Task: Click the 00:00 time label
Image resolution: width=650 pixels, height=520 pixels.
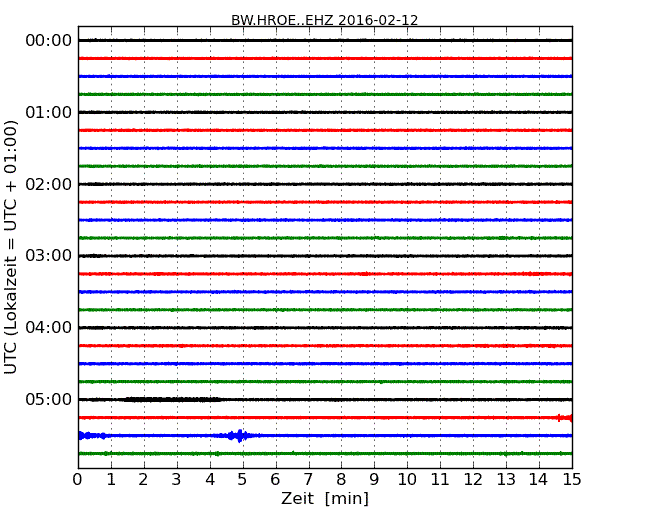Action: (49, 41)
